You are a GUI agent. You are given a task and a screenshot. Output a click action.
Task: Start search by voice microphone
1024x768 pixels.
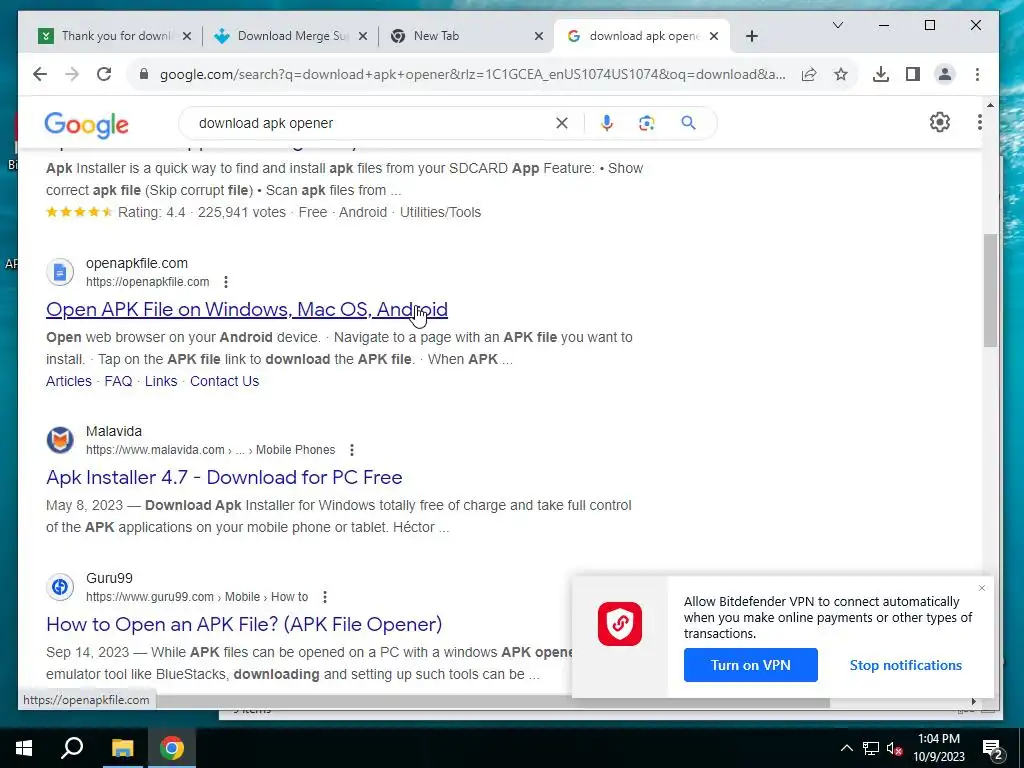[607, 123]
